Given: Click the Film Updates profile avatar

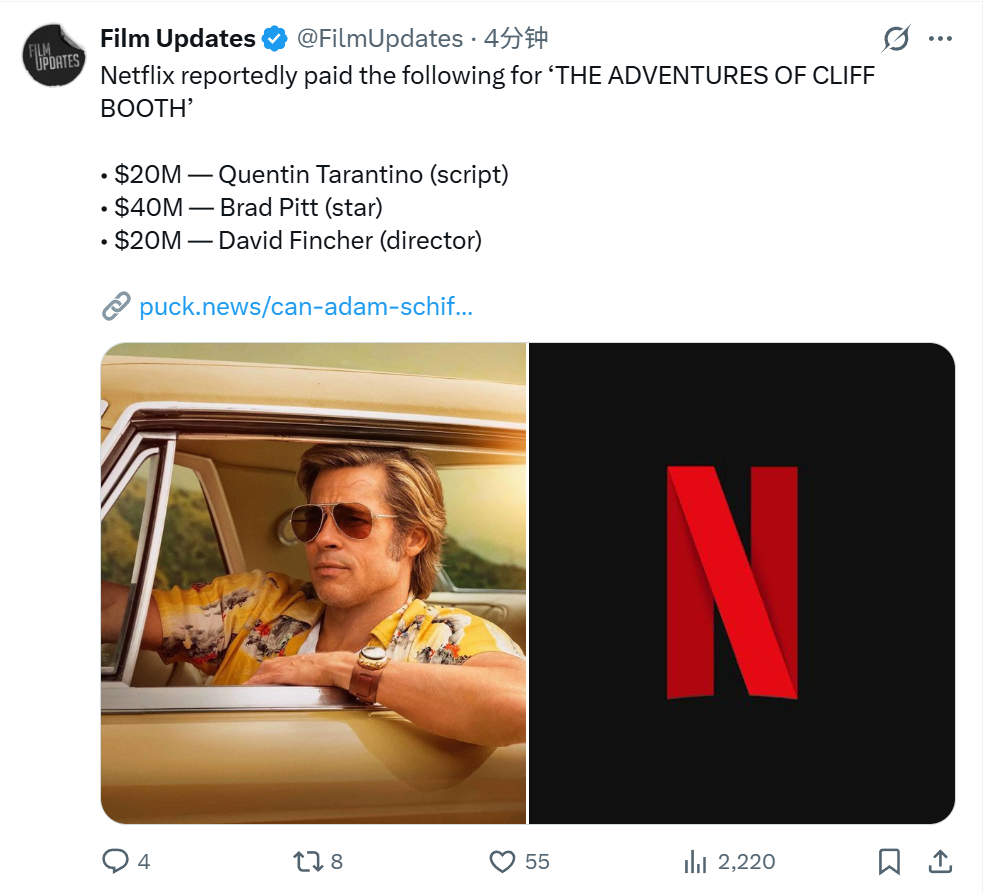Looking at the screenshot, I should 54,55.
